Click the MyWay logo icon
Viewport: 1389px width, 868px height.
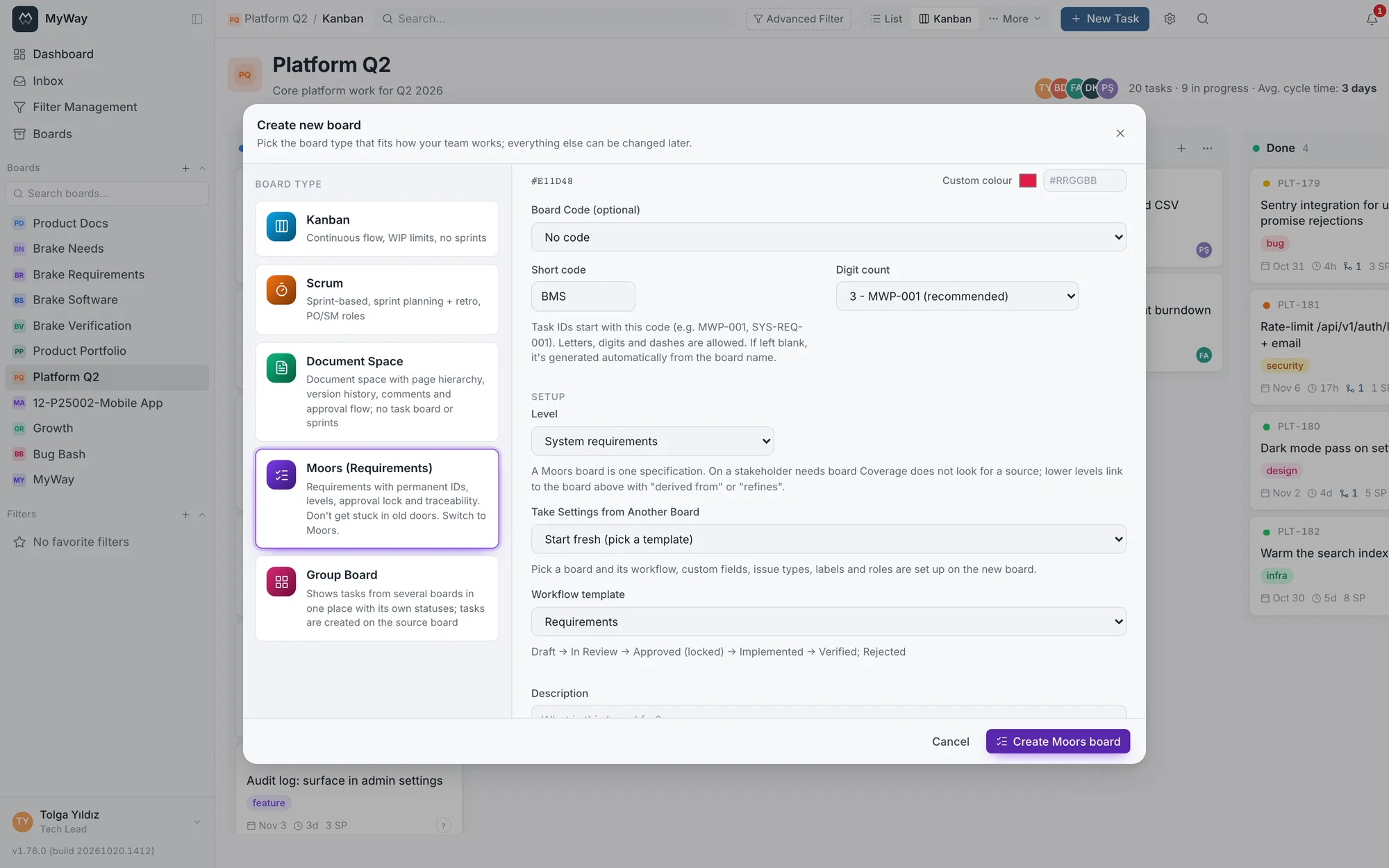[x=25, y=19]
